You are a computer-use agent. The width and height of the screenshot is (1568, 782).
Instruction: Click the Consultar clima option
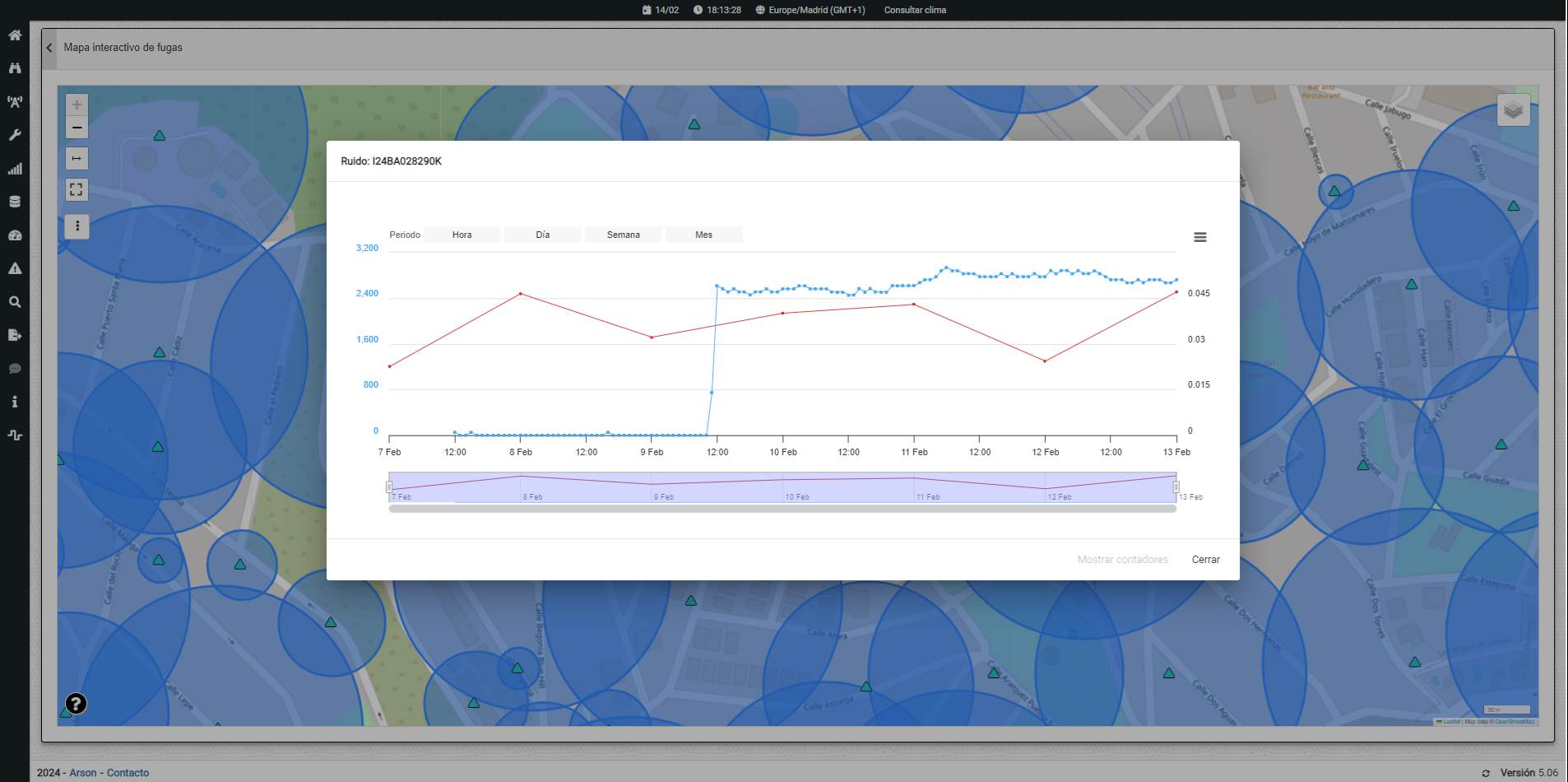(x=915, y=10)
